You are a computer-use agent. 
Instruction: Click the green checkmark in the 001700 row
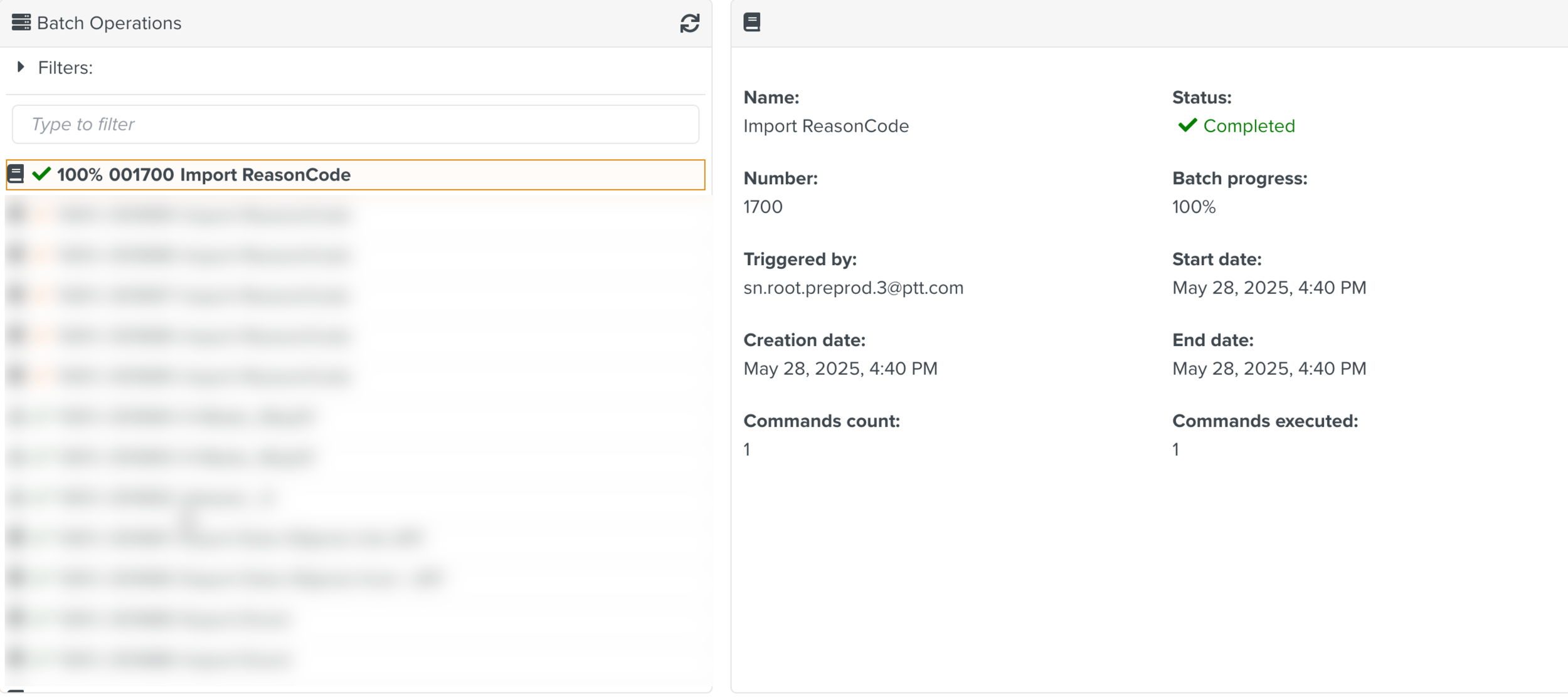[x=41, y=174]
